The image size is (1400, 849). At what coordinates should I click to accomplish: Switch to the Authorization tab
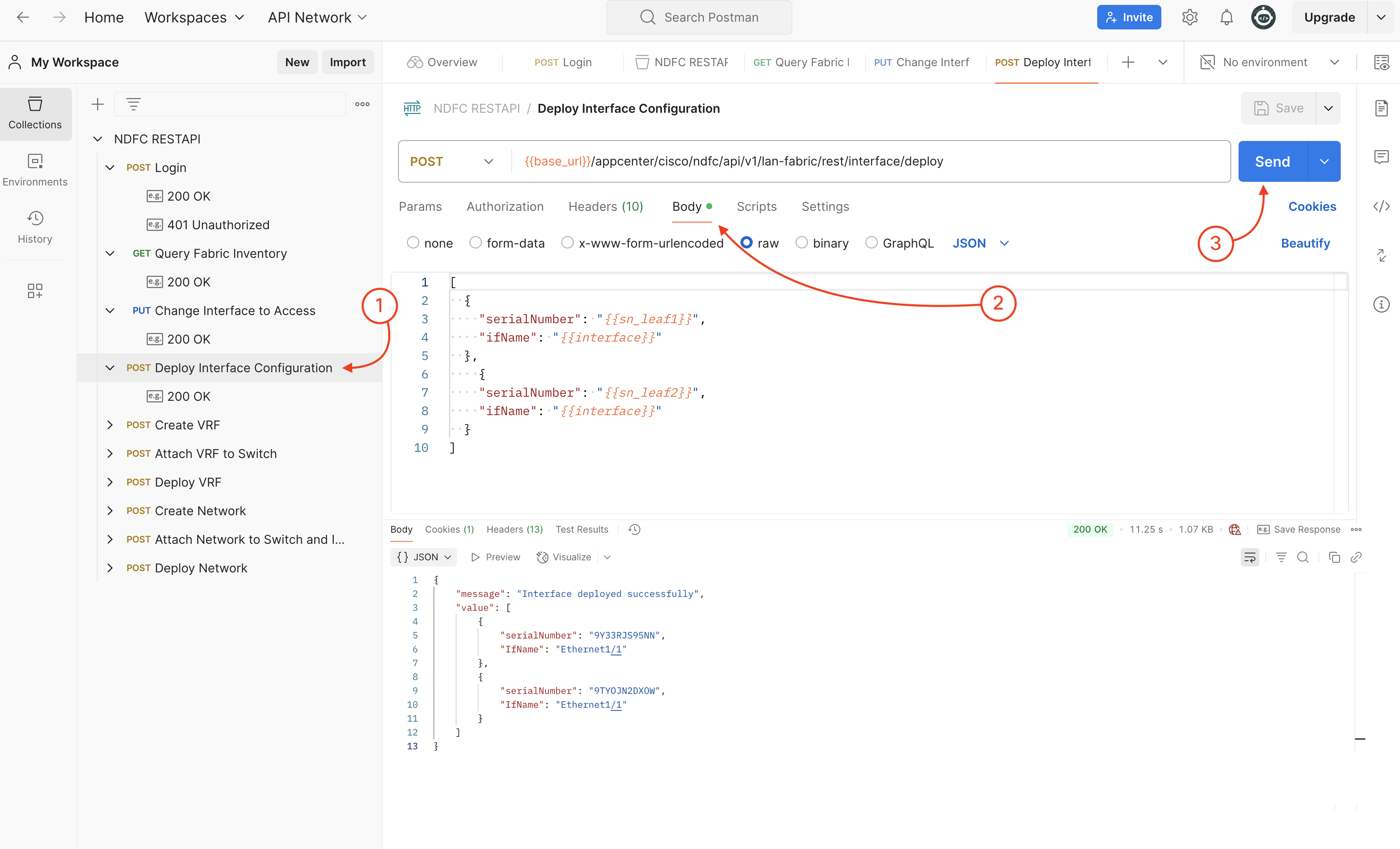(505, 207)
